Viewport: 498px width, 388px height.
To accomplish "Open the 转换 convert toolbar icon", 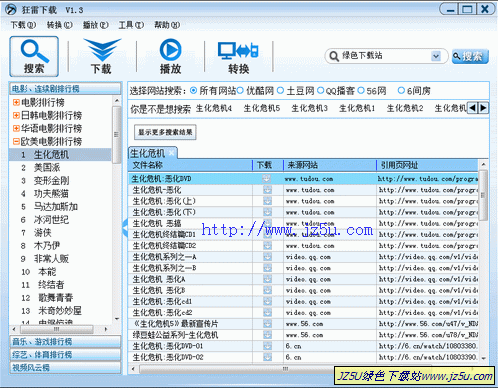I will click(238, 56).
